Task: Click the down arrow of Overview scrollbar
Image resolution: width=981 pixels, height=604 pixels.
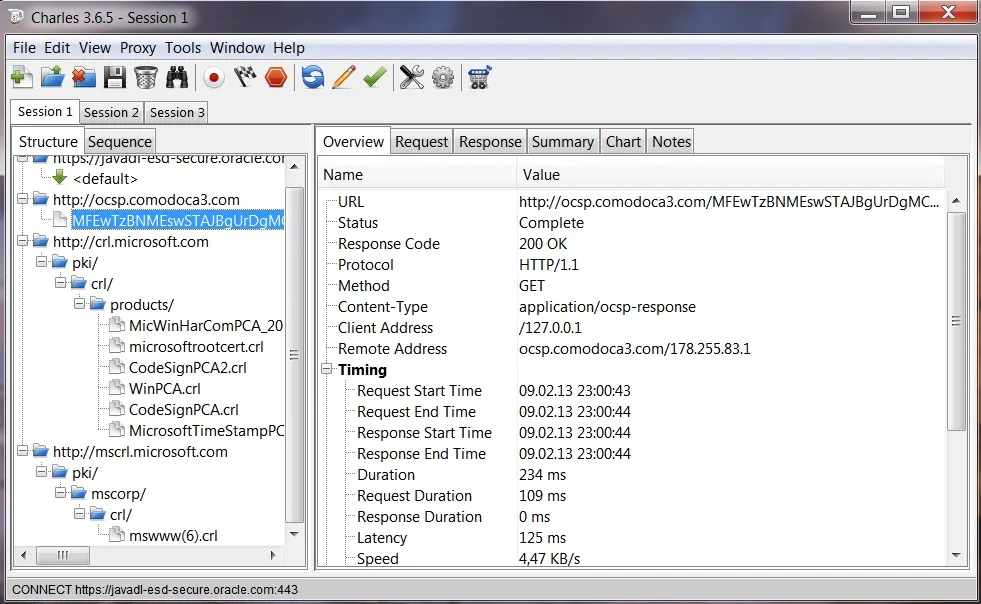Action: (x=956, y=555)
